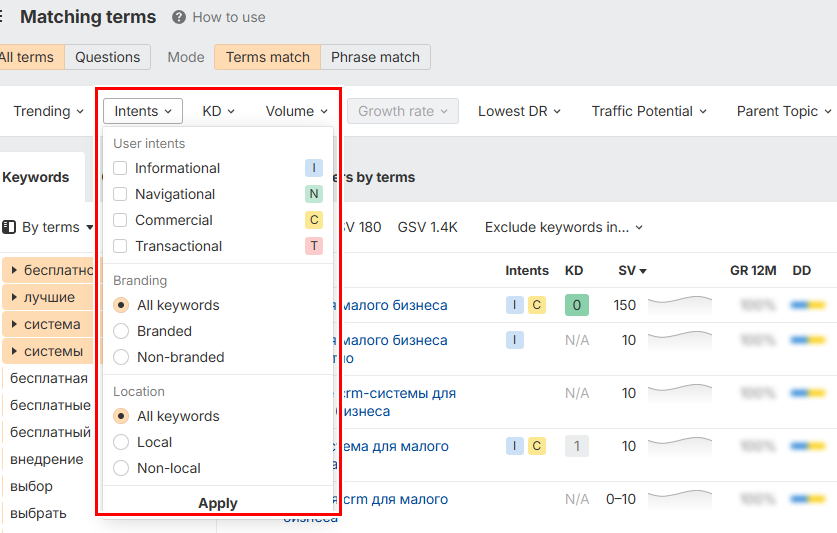837x533 pixels.
Task: Select the Non-local radio button
Action: pos(121,468)
